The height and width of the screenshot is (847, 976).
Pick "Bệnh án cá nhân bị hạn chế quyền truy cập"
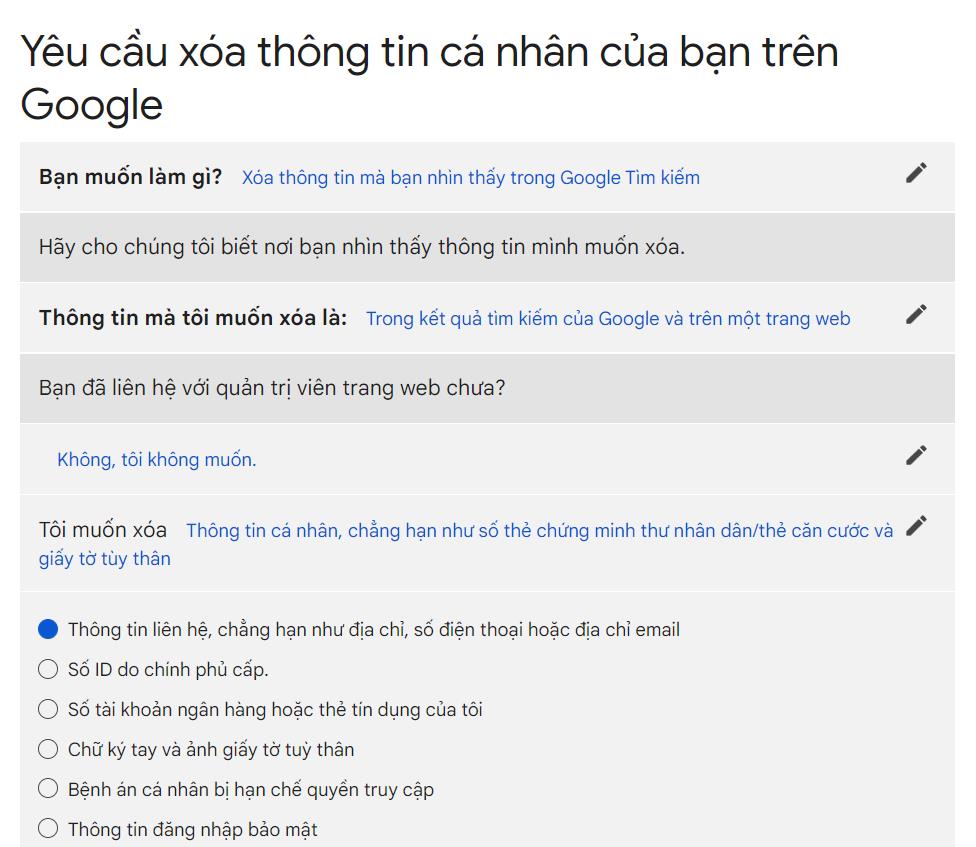[x=47, y=789]
